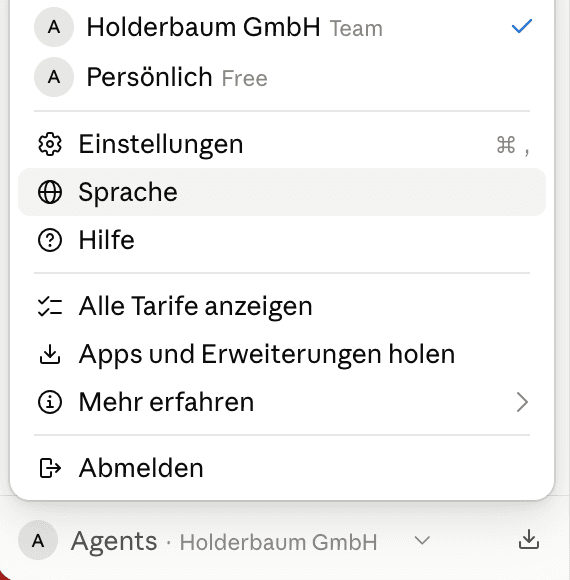Select the Holderbaum GmbH Team workspace
Image resolution: width=570 pixels, height=580 pixels.
(x=282, y=27)
